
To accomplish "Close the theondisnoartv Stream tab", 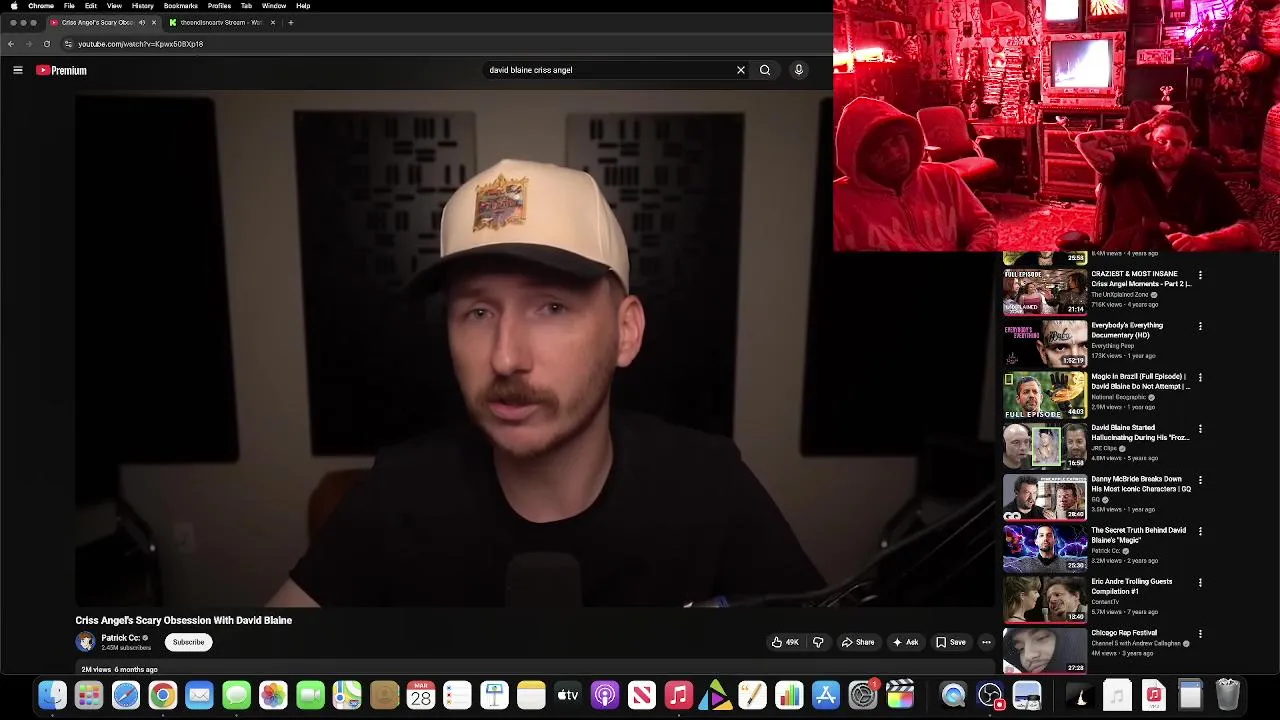I will click(x=273, y=22).
